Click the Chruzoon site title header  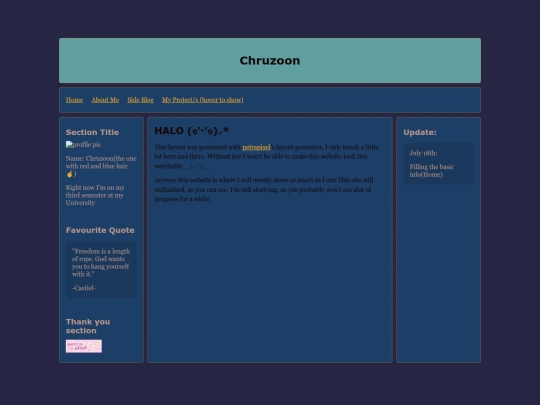pos(270,61)
